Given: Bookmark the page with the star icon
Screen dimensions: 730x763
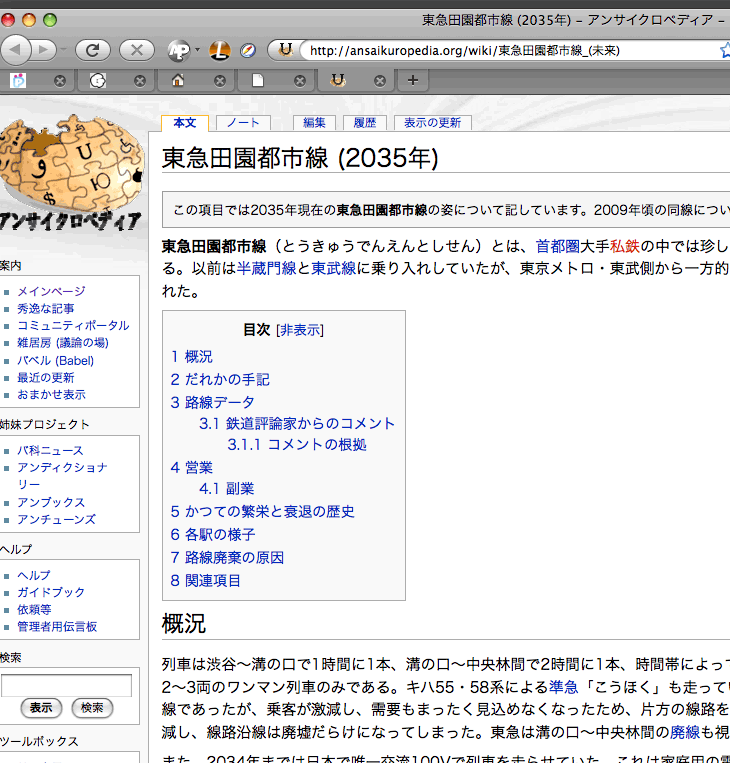Looking at the screenshot, I should click(725, 50).
